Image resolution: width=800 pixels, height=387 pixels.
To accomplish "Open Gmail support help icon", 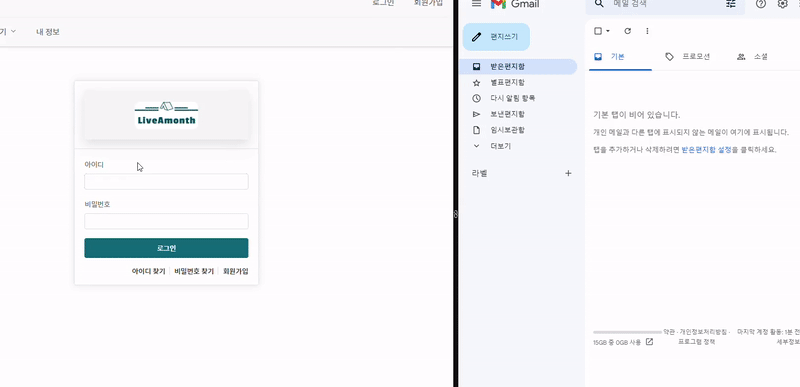I will pos(761,4).
